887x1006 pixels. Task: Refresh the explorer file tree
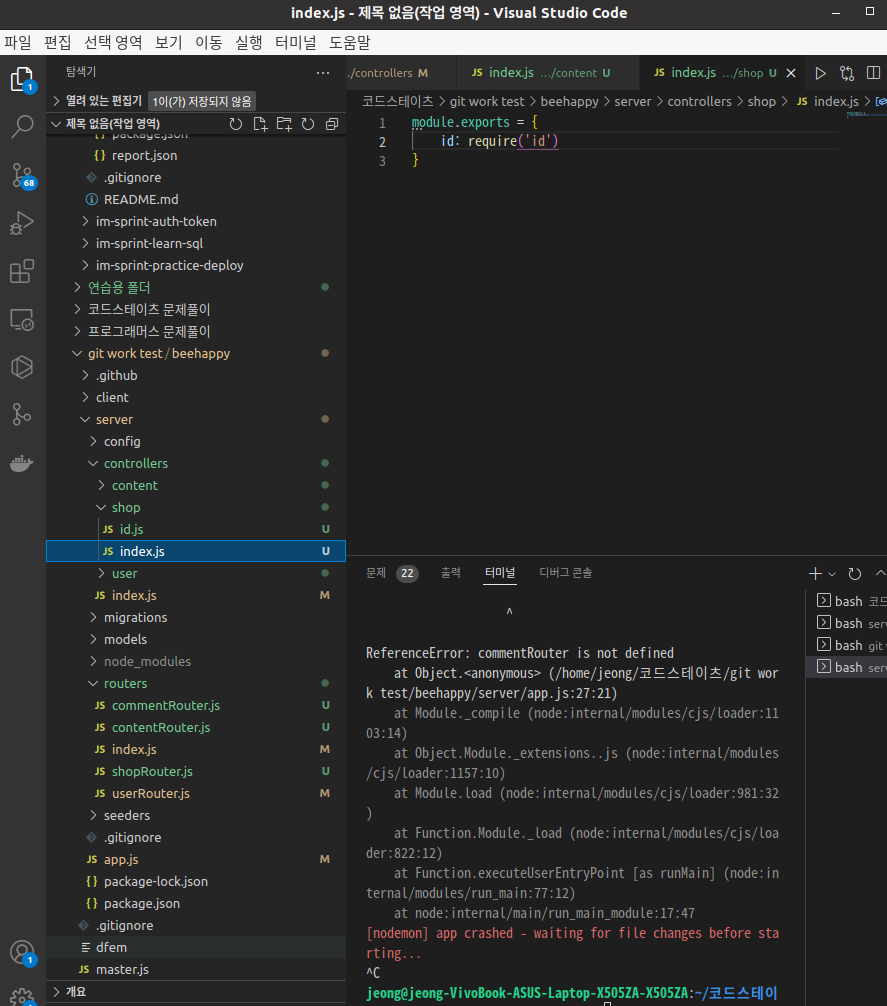(x=308, y=124)
